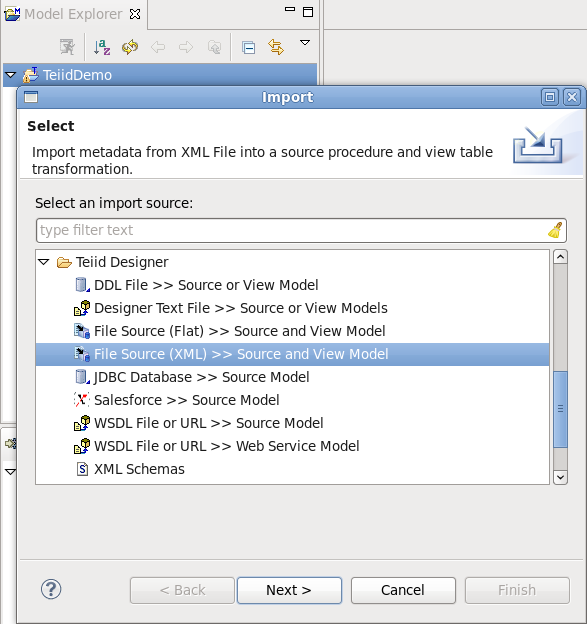The image size is (587, 624).
Task: Collapse the Teiid Designer folder
Action: [43, 262]
